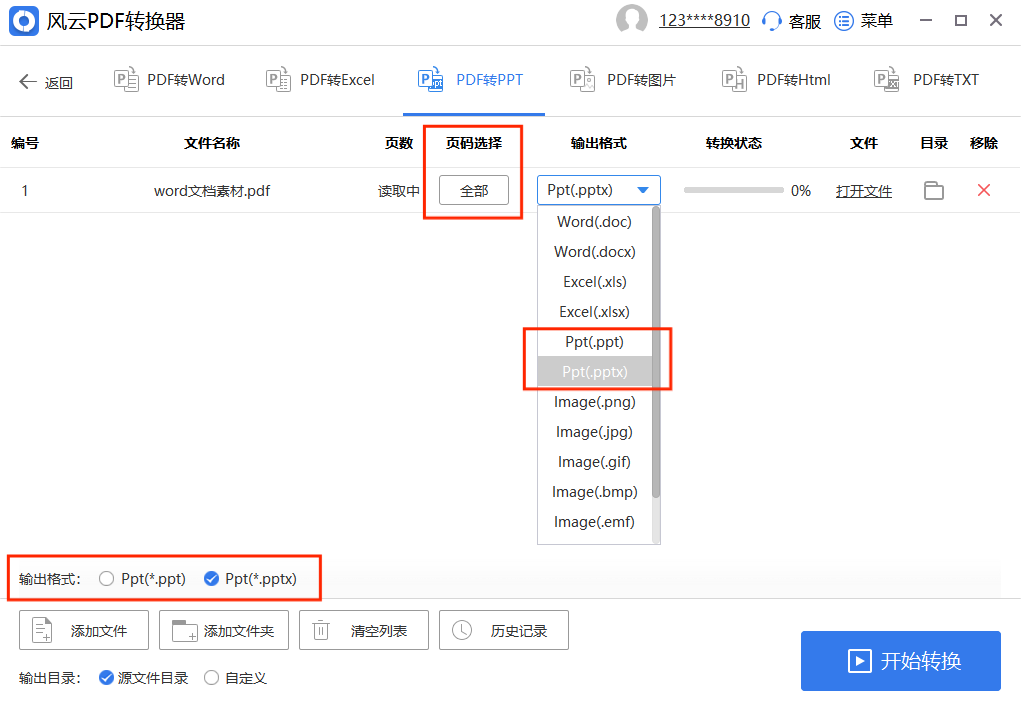Screen dimensions: 1021x708
Task: Click the PDF转Html tab icon
Action: click(734, 79)
